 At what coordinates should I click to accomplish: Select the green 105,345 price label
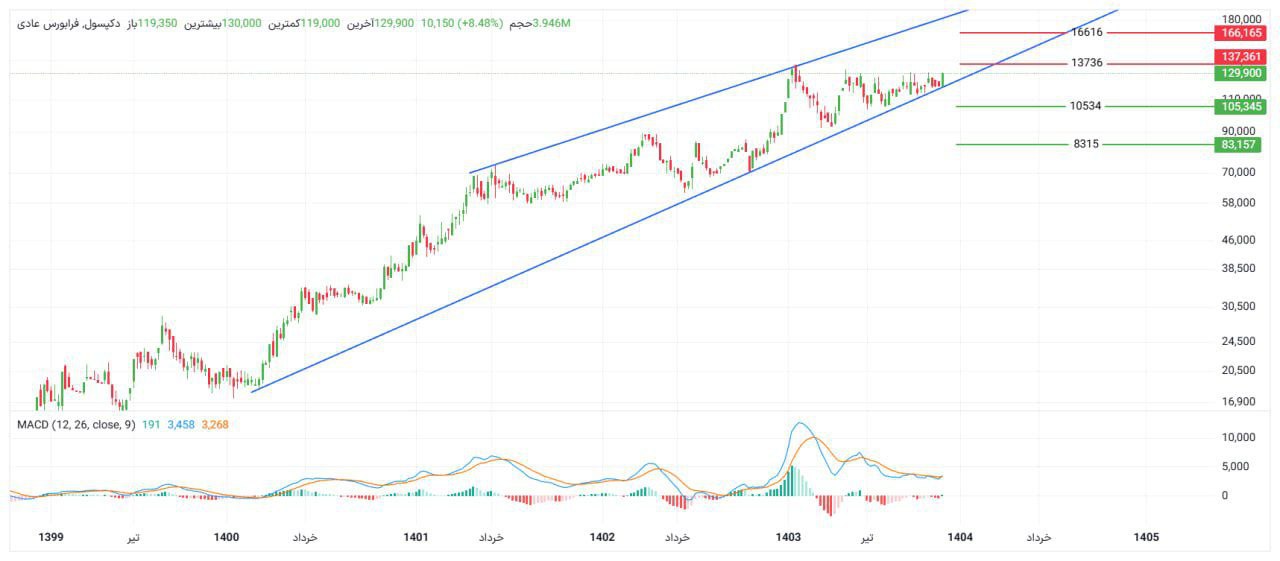click(x=1239, y=106)
